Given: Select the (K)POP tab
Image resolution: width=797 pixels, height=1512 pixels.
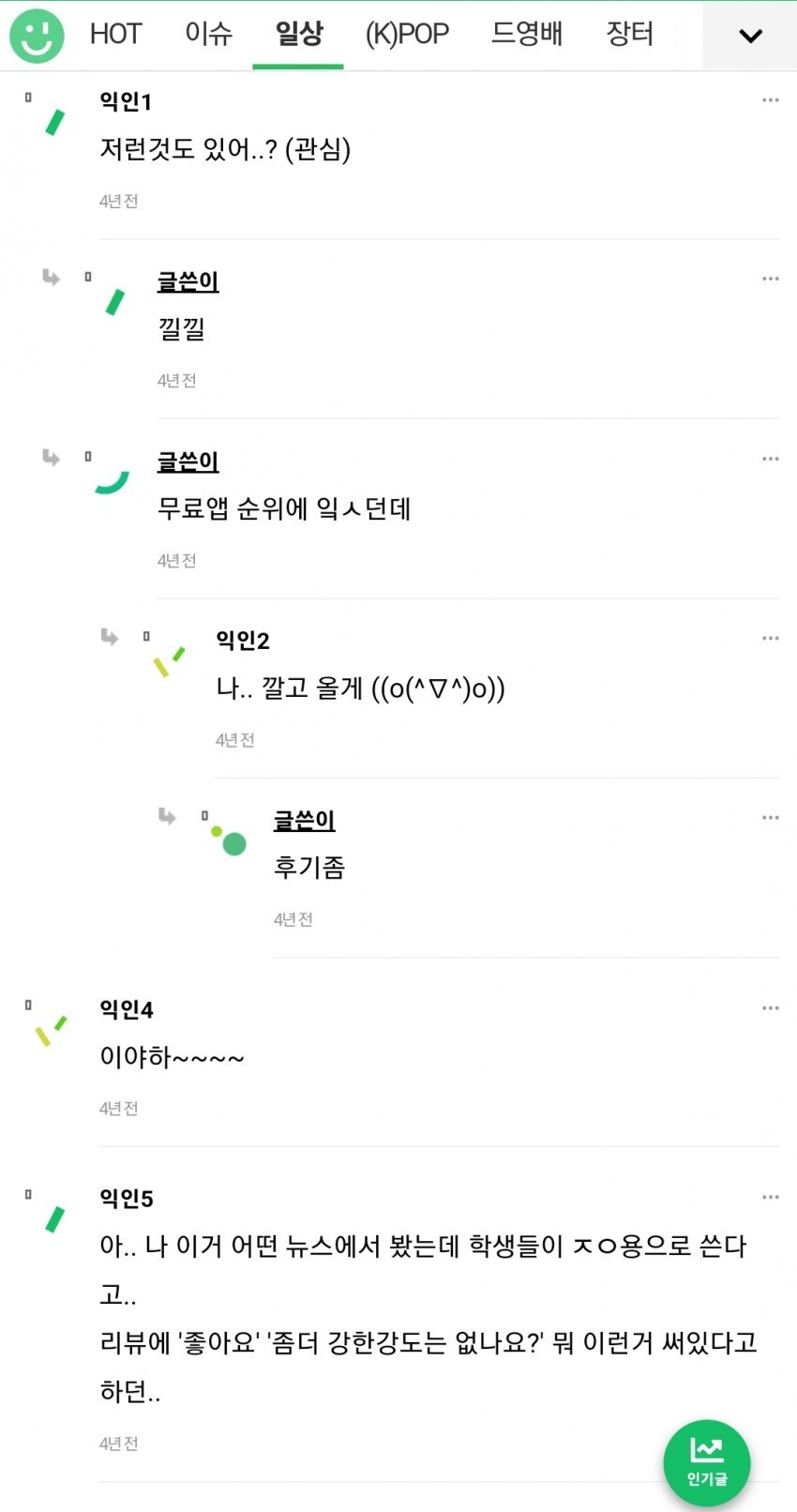Looking at the screenshot, I should point(407,35).
